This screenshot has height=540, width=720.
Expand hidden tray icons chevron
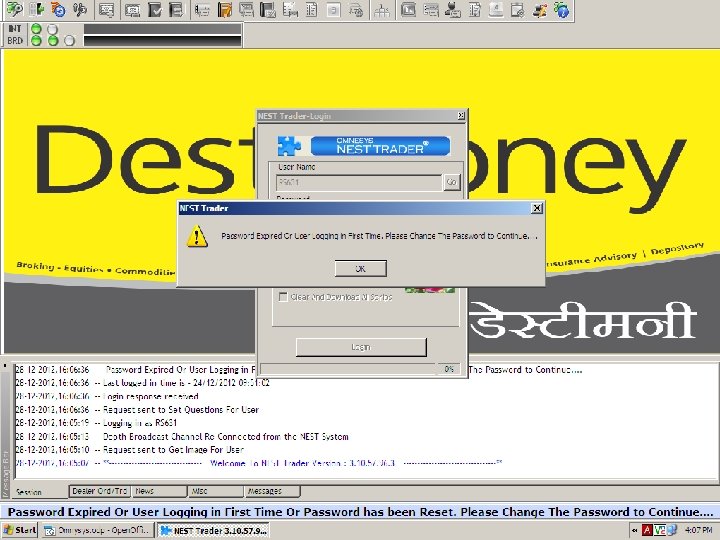pyautogui.click(x=635, y=531)
